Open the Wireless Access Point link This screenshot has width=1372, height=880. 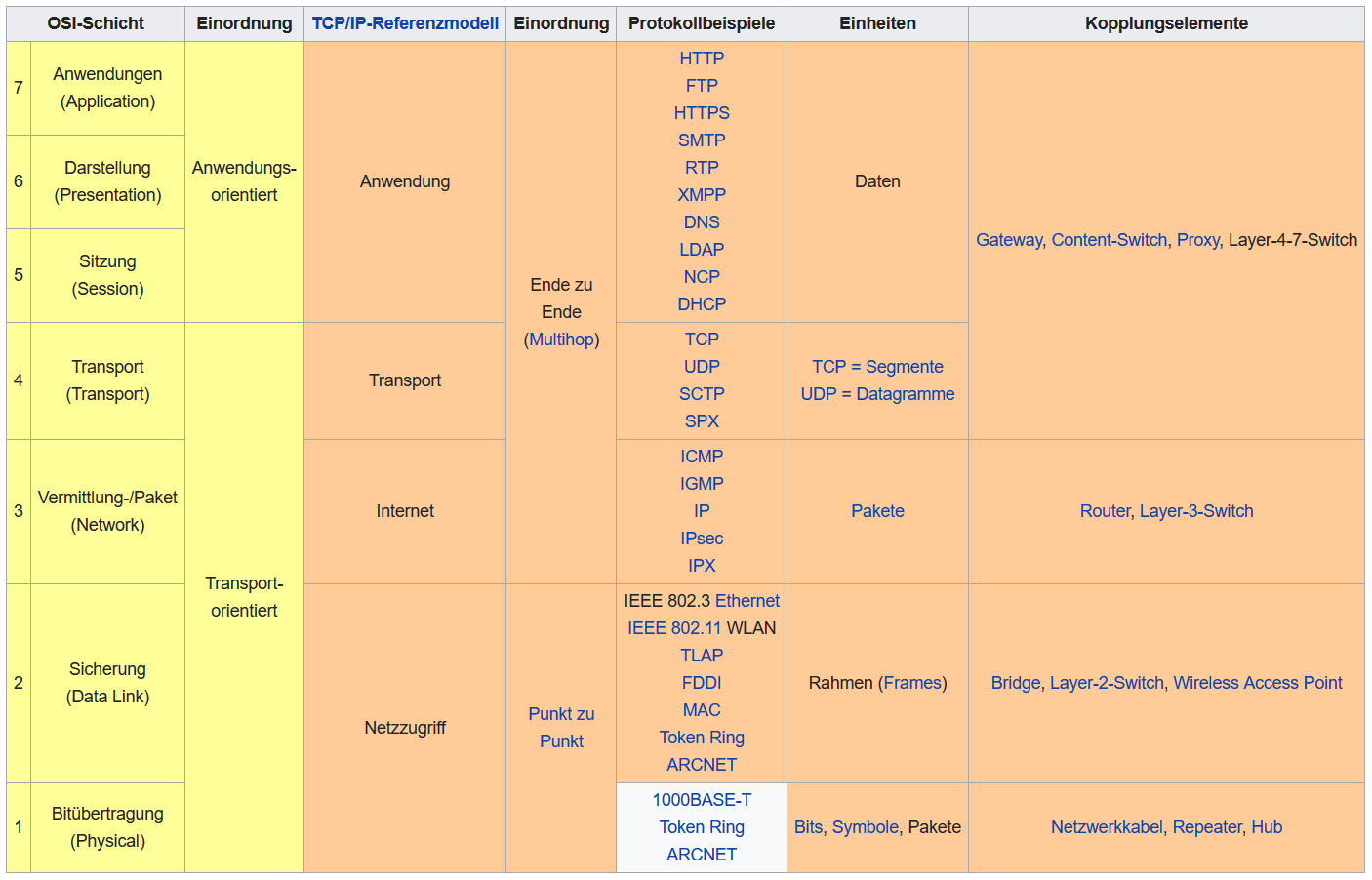click(x=1258, y=683)
